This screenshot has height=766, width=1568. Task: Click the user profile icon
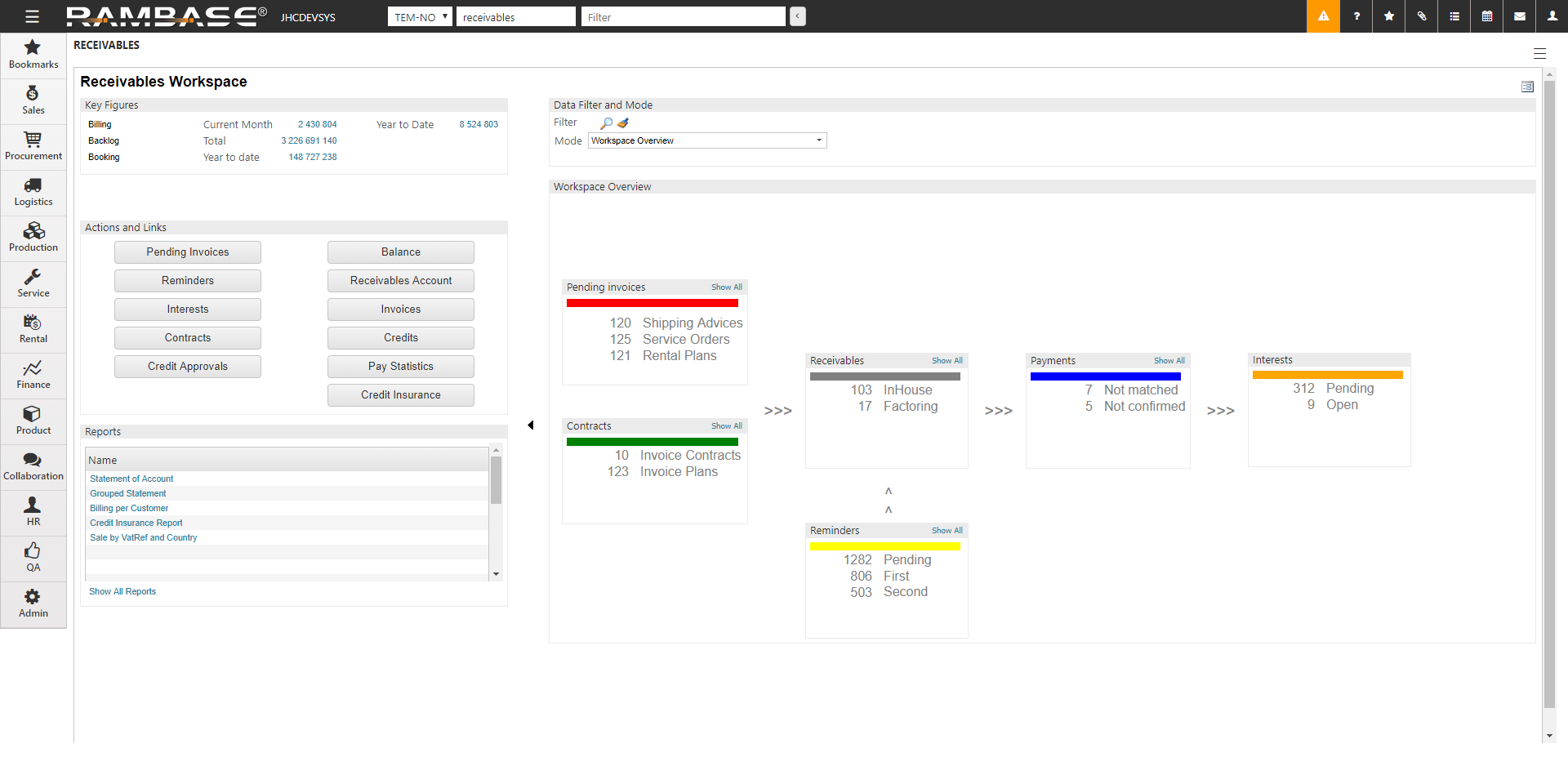pyautogui.click(x=1552, y=16)
